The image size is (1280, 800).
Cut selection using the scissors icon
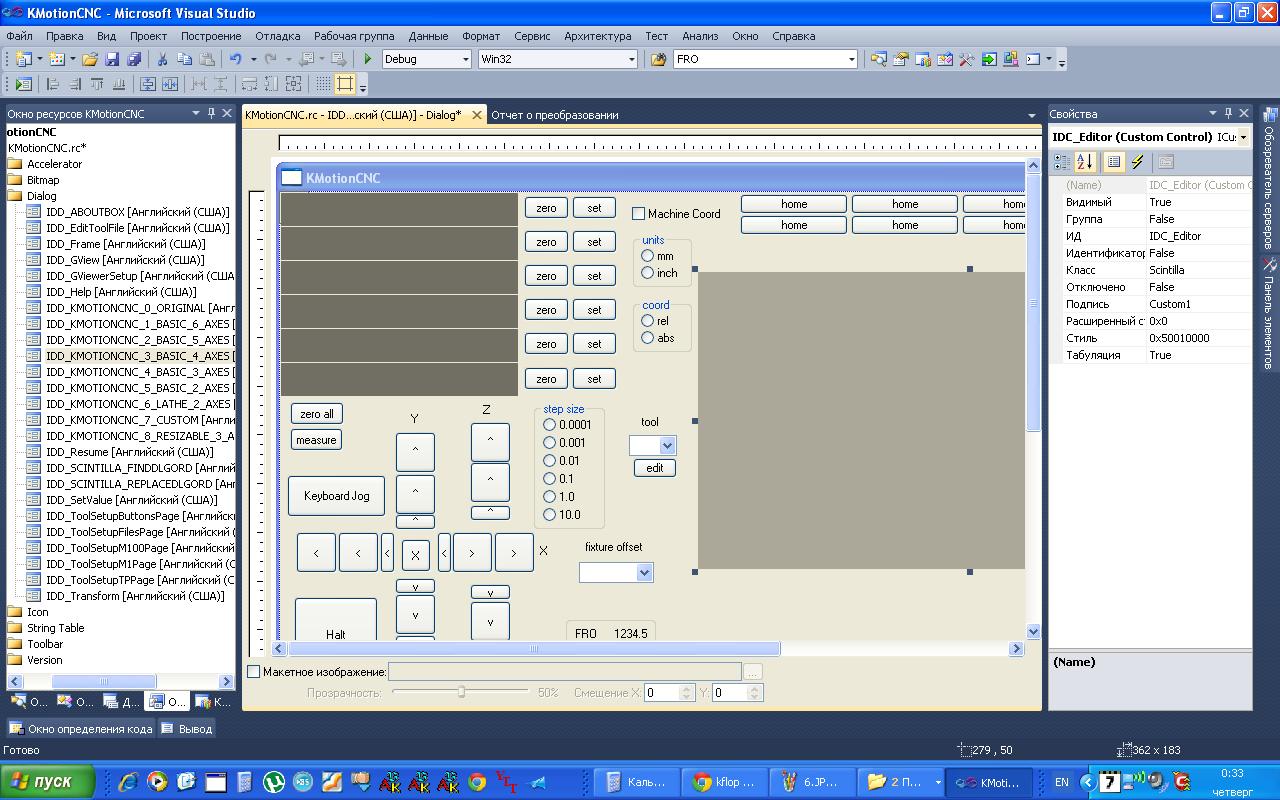(x=162, y=59)
